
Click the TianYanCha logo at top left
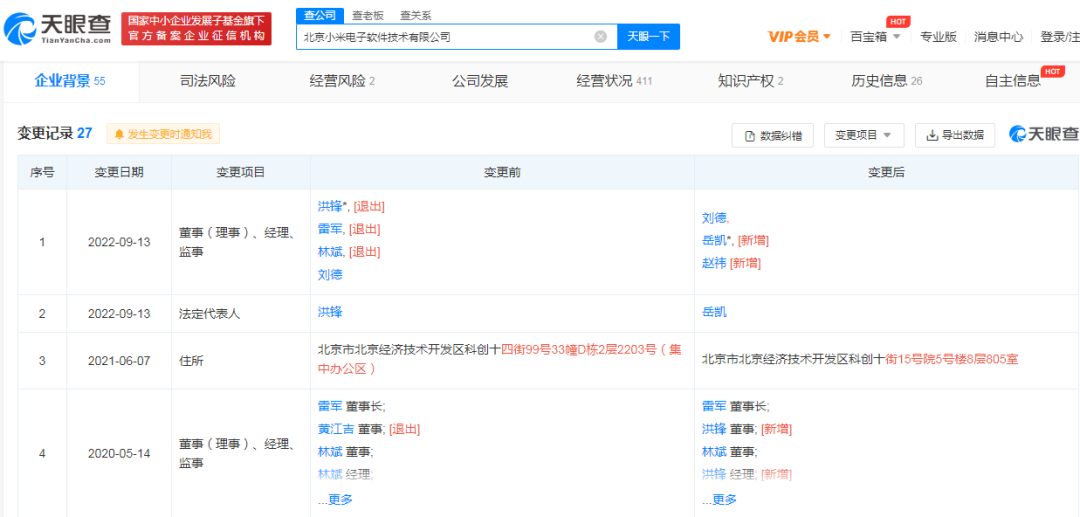[x=58, y=29]
